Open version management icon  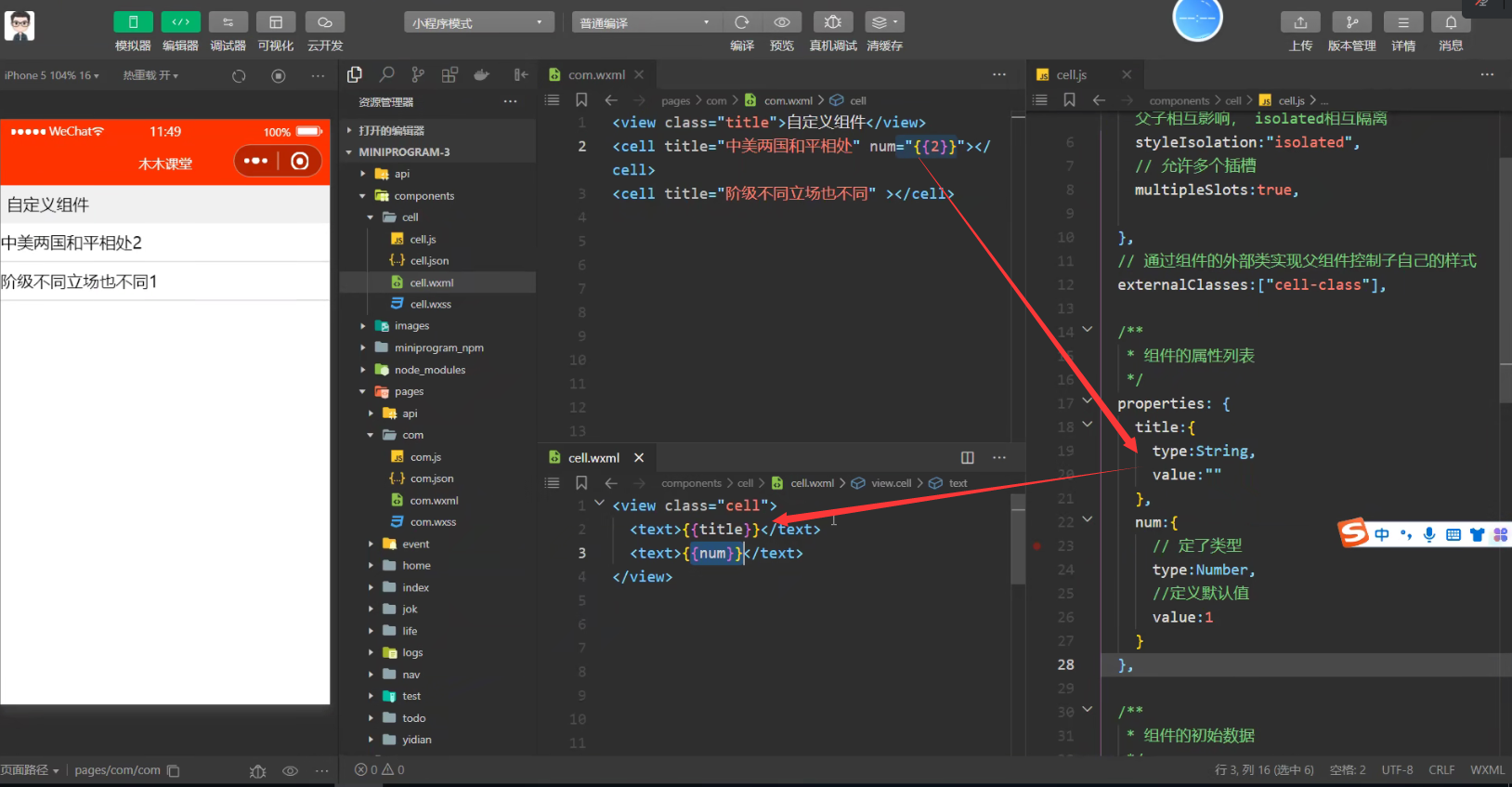coord(1351,22)
